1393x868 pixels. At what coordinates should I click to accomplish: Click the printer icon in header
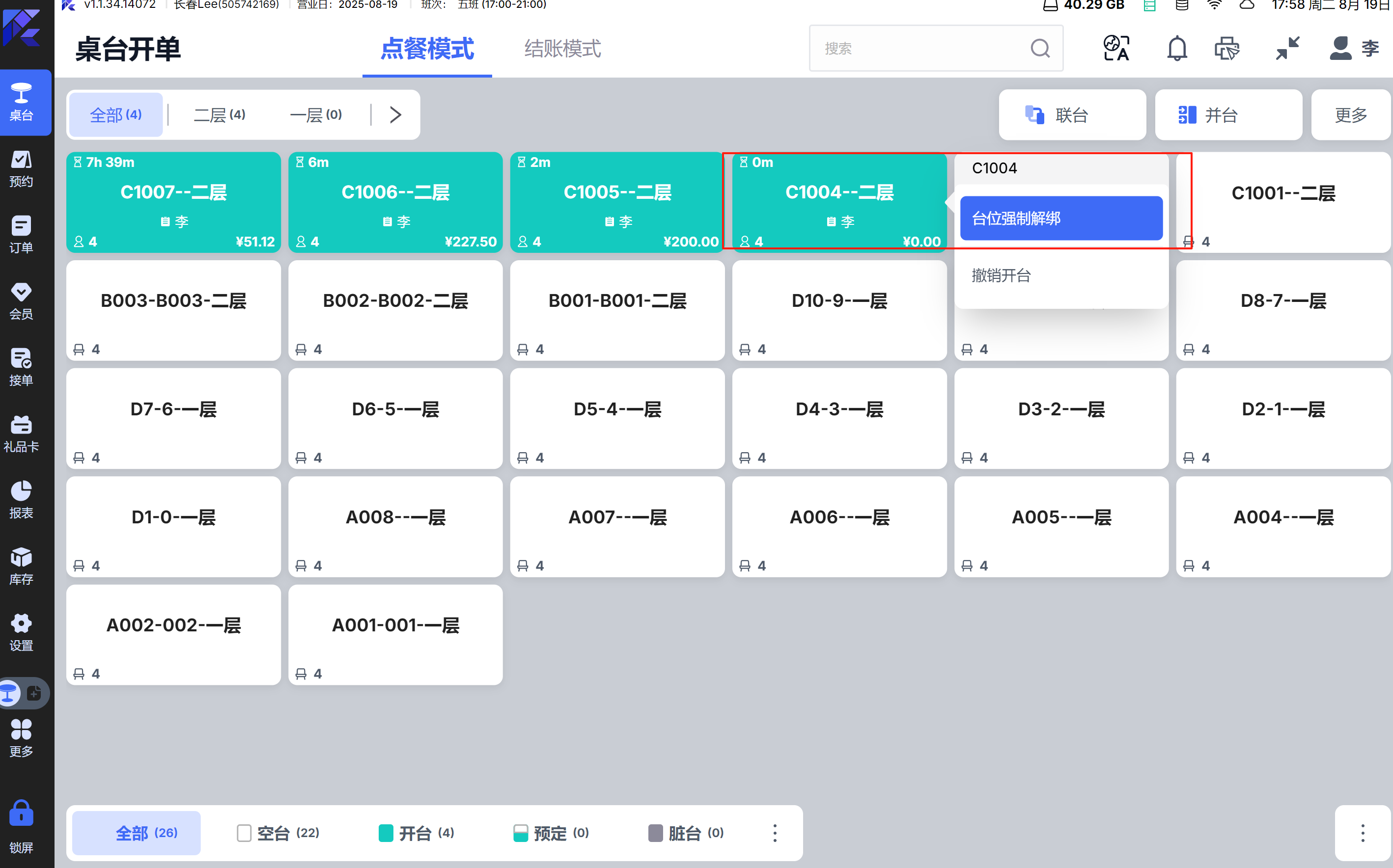[x=1226, y=48]
